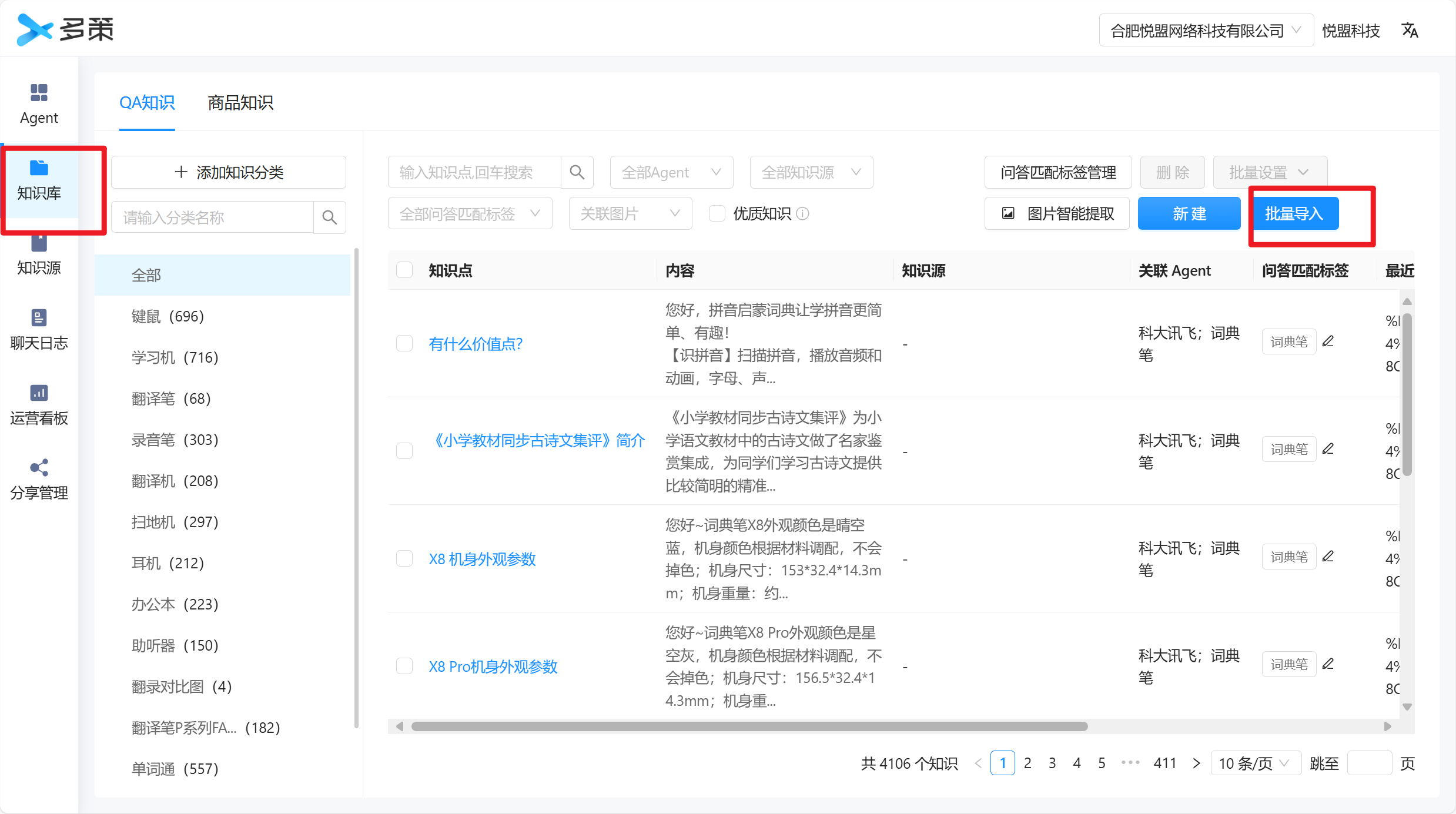The width and height of the screenshot is (1456, 814).
Task: Click the table vertical scrollbar
Action: click(1407, 395)
